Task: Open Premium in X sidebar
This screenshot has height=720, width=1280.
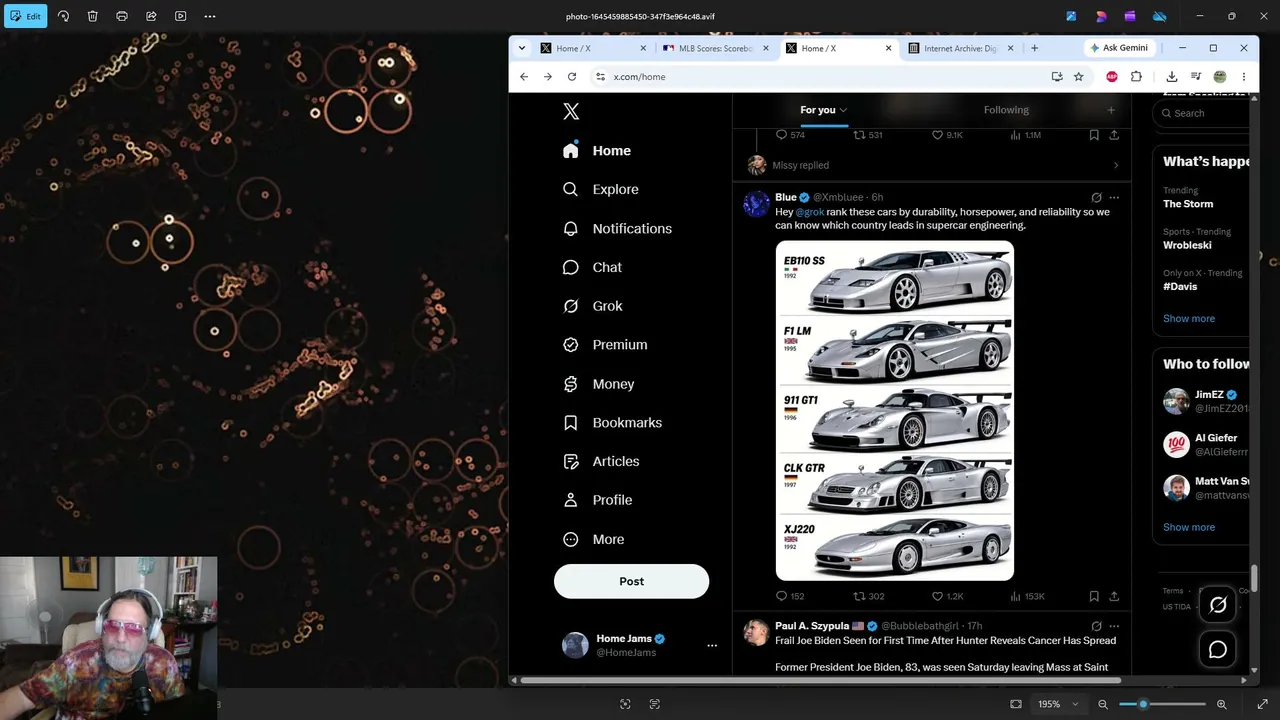Action: tap(605, 345)
